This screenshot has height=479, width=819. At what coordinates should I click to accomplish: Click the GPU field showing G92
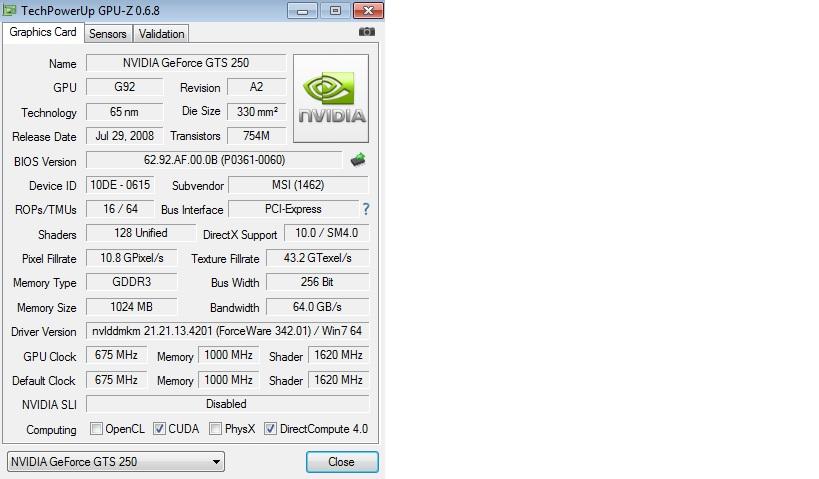click(124, 87)
